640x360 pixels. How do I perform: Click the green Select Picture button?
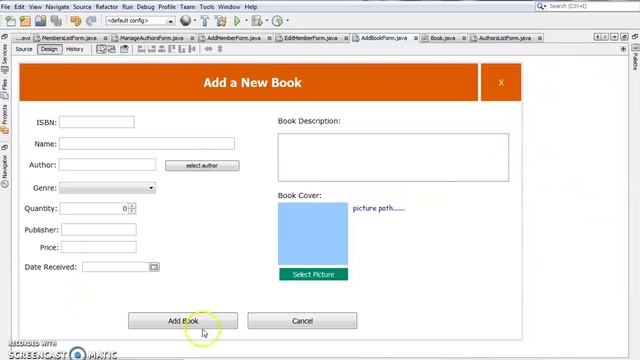313,274
